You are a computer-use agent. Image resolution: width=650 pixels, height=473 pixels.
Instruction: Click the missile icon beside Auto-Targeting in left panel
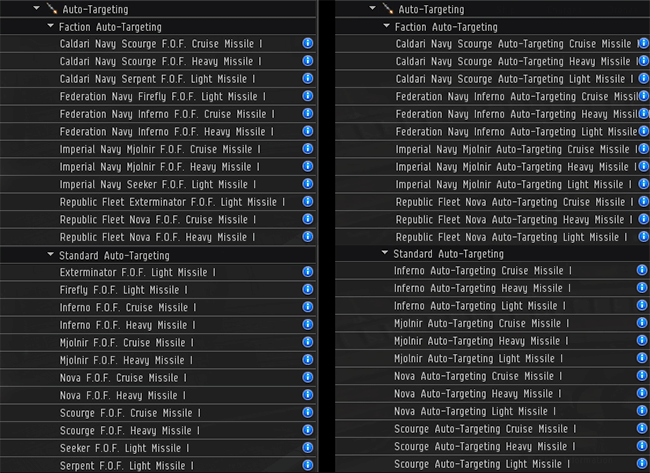click(52, 8)
